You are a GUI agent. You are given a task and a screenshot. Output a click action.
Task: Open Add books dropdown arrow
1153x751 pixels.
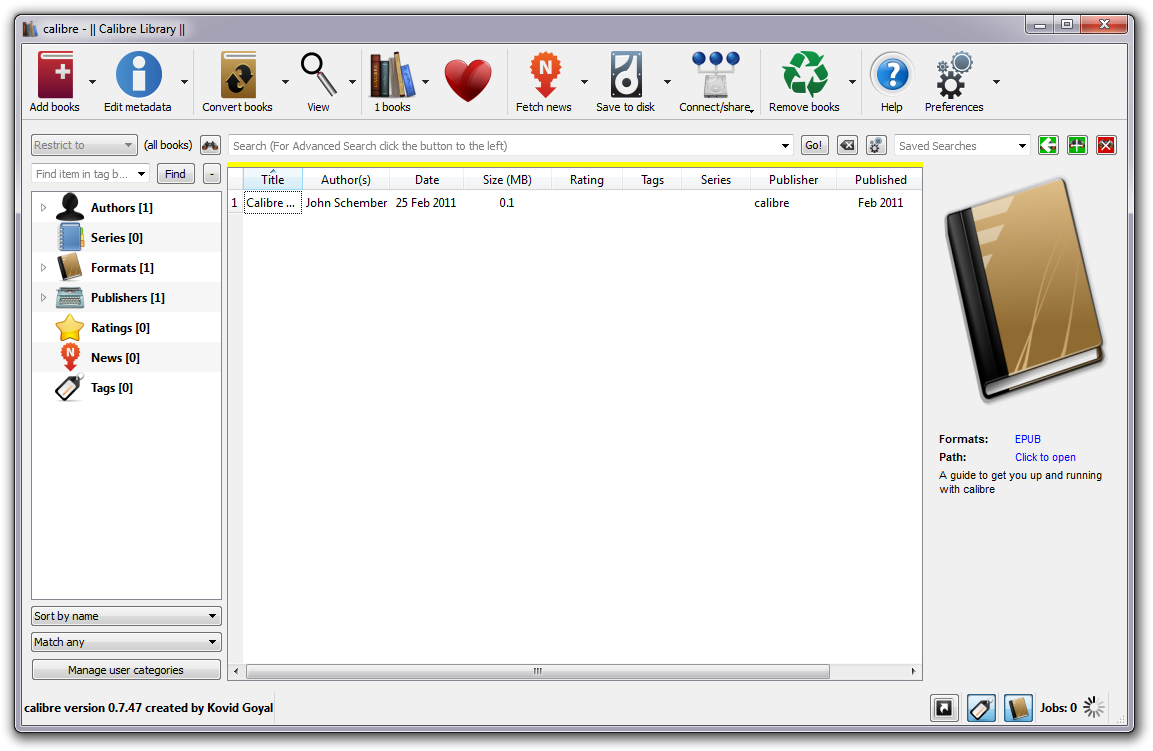tap(92, 82)
